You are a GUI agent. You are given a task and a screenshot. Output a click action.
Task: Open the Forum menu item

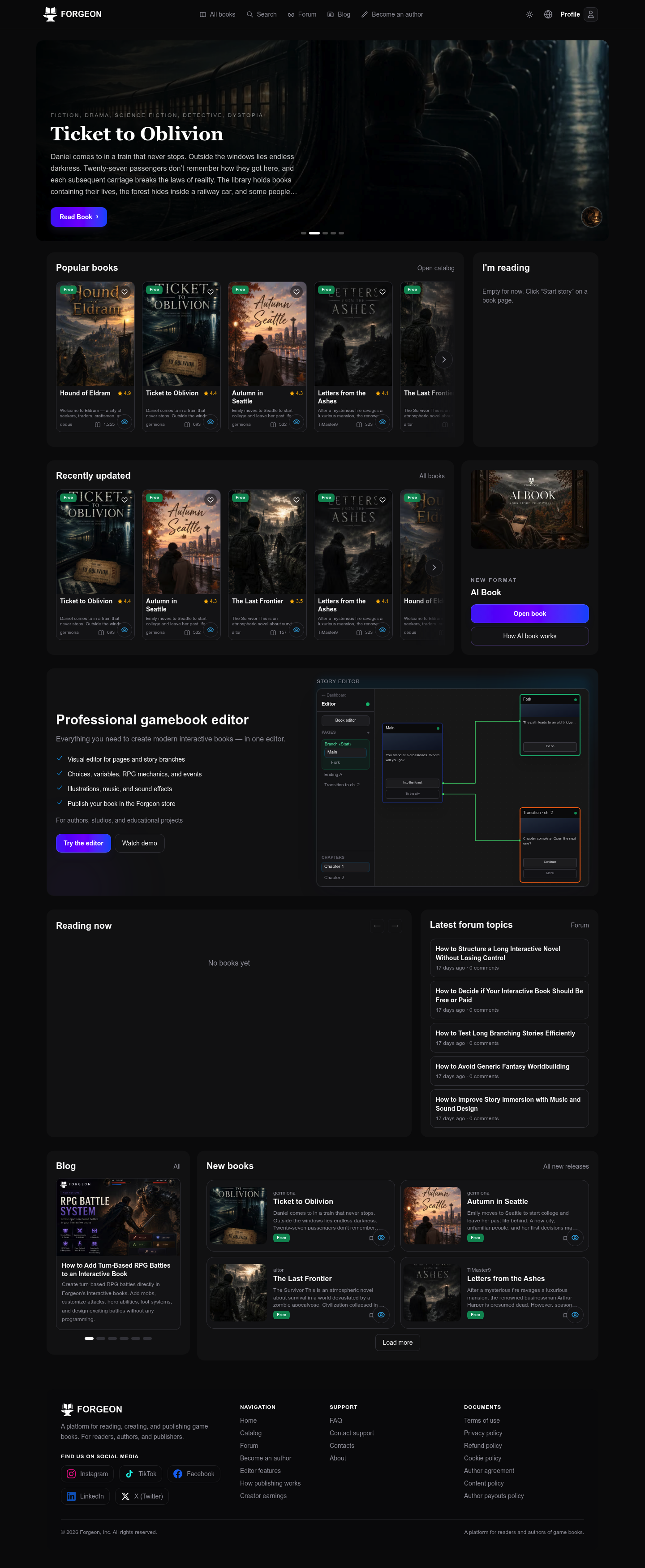(x=302, y=15)
